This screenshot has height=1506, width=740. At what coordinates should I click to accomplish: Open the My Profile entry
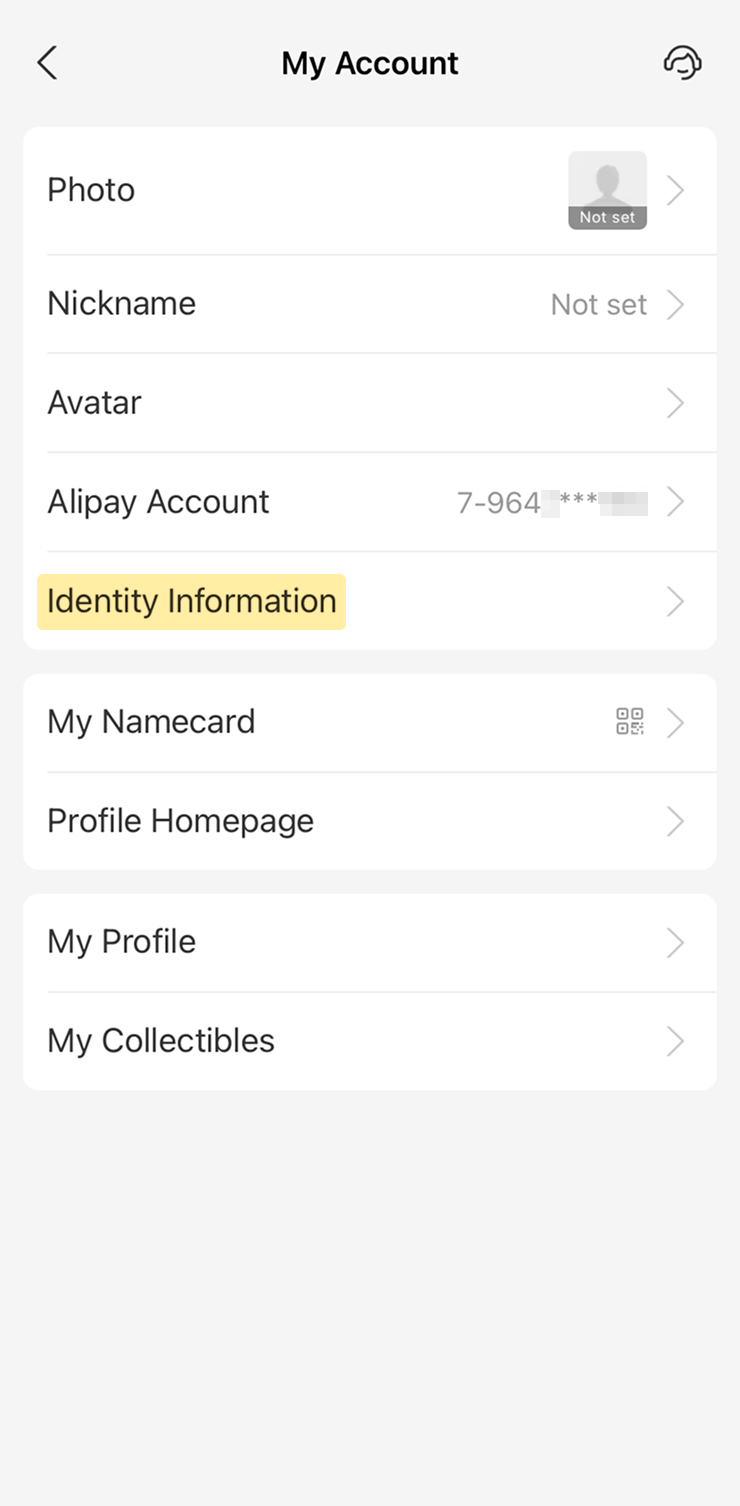point(122,942)
